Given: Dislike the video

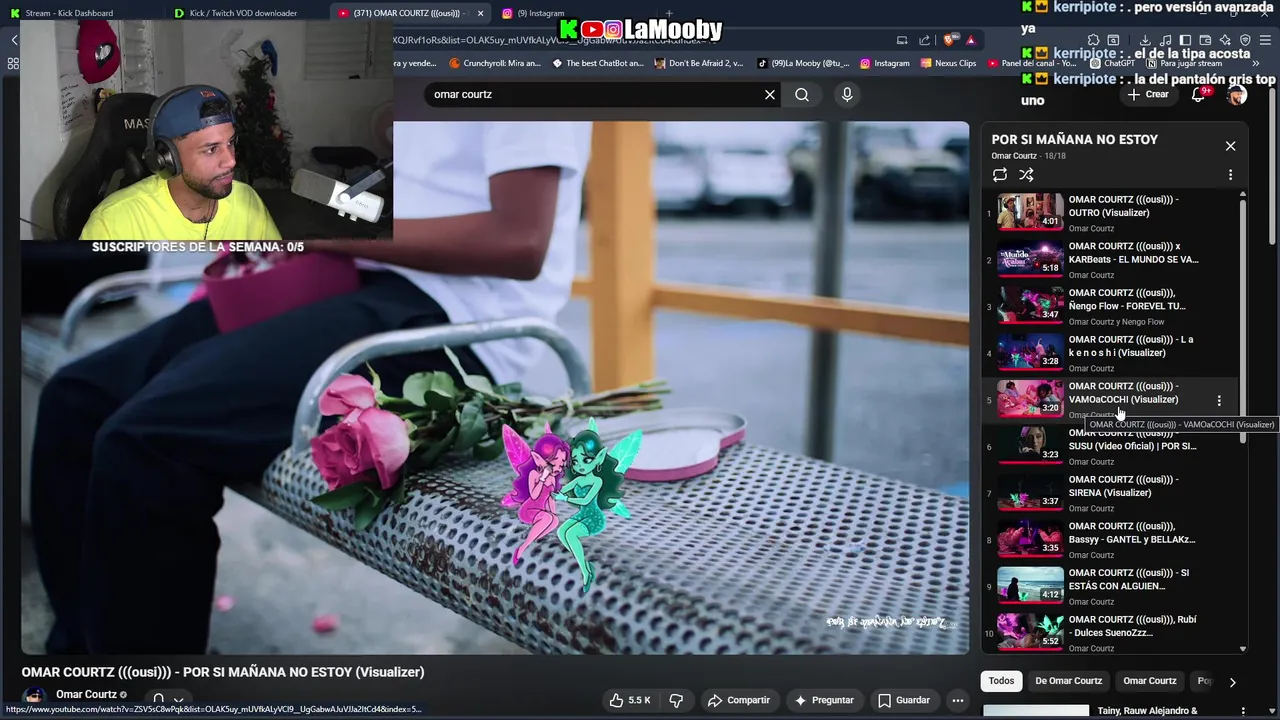Looking at the screenshot, I should [676, 700].
